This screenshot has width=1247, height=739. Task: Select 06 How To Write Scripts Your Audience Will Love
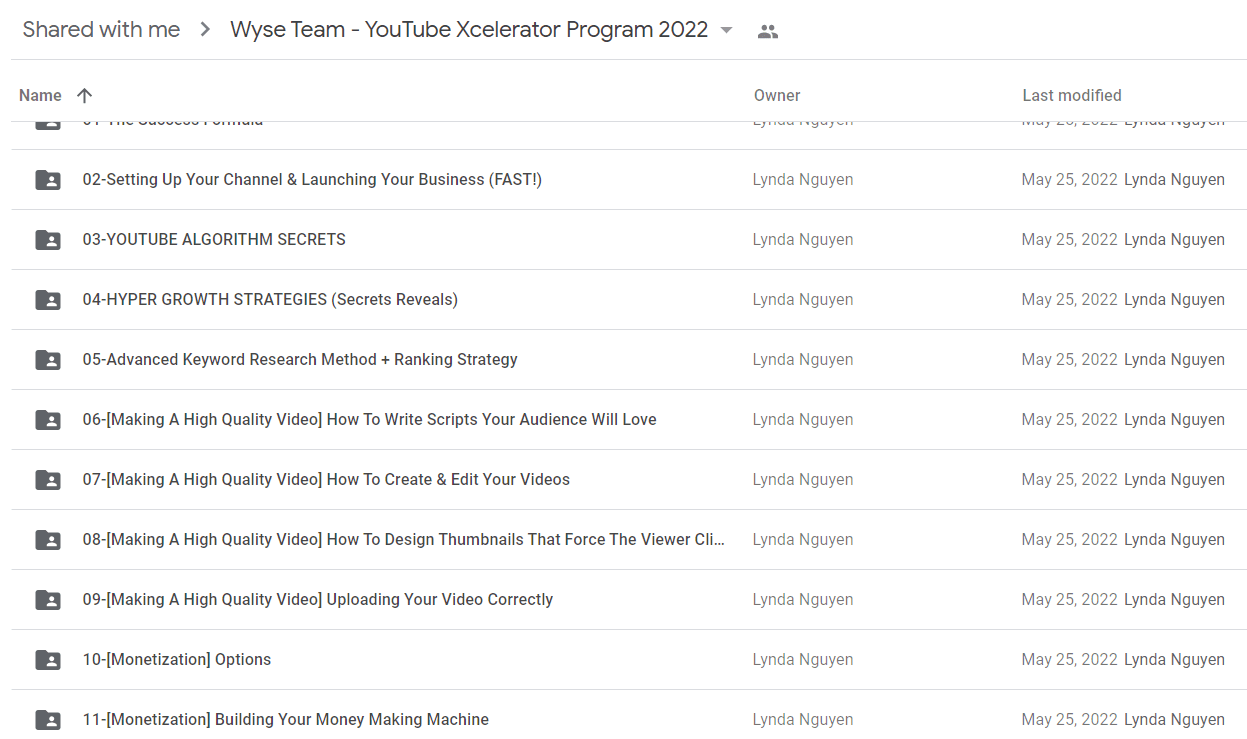369,420
